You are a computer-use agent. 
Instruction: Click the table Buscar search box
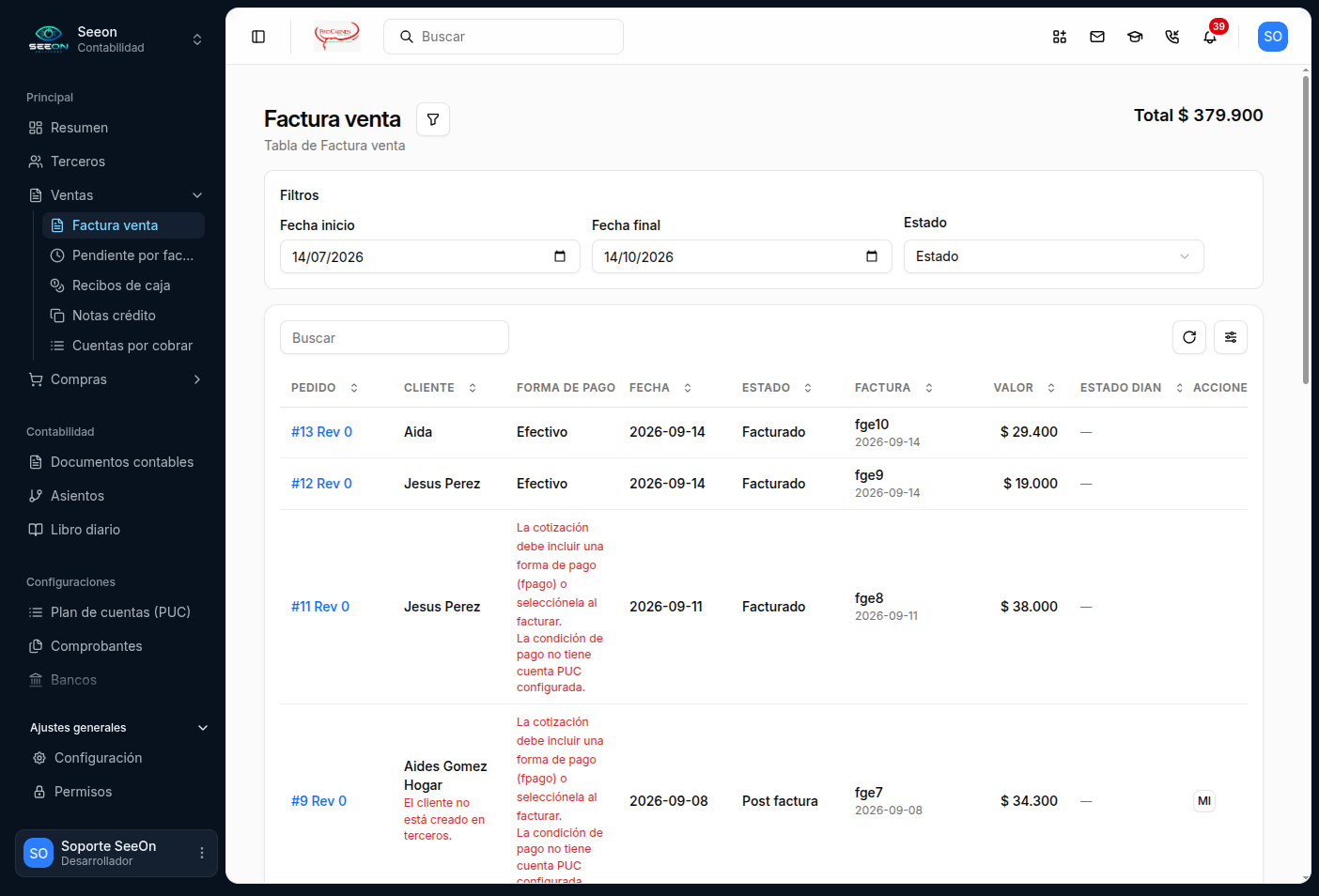click(x=395, y=337)
